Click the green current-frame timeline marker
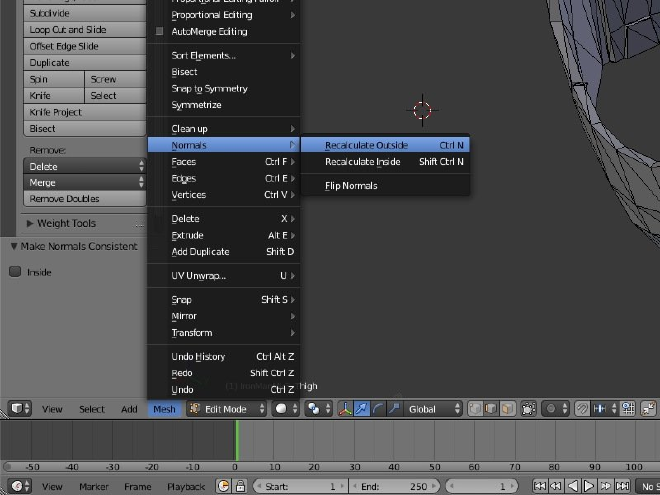Viewport: 660px width, 495px height. click(x=237, y=441)
